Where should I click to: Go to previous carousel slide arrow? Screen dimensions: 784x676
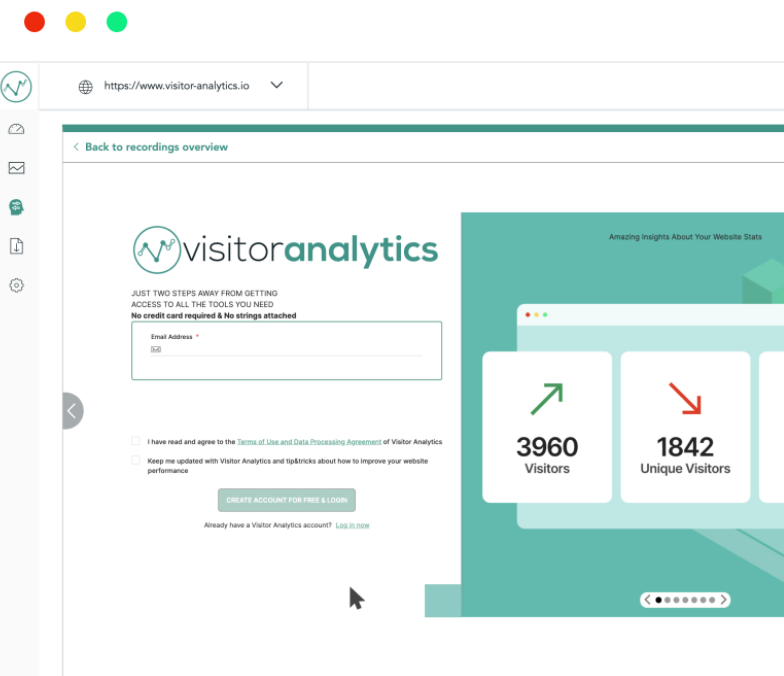[648, 600]
